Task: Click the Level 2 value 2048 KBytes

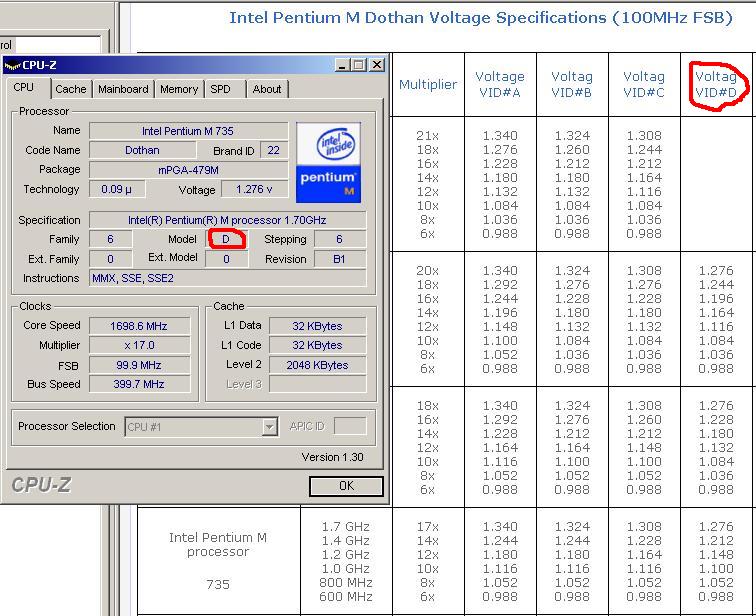Action: pyautogui.click(x=317, y=365)
